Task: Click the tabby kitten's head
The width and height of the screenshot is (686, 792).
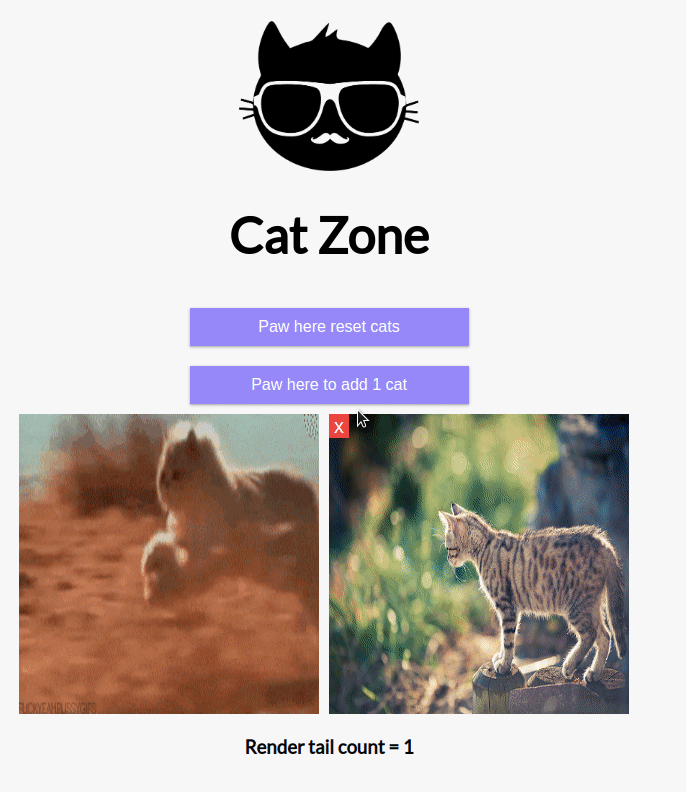Action: tap(456, 535)
